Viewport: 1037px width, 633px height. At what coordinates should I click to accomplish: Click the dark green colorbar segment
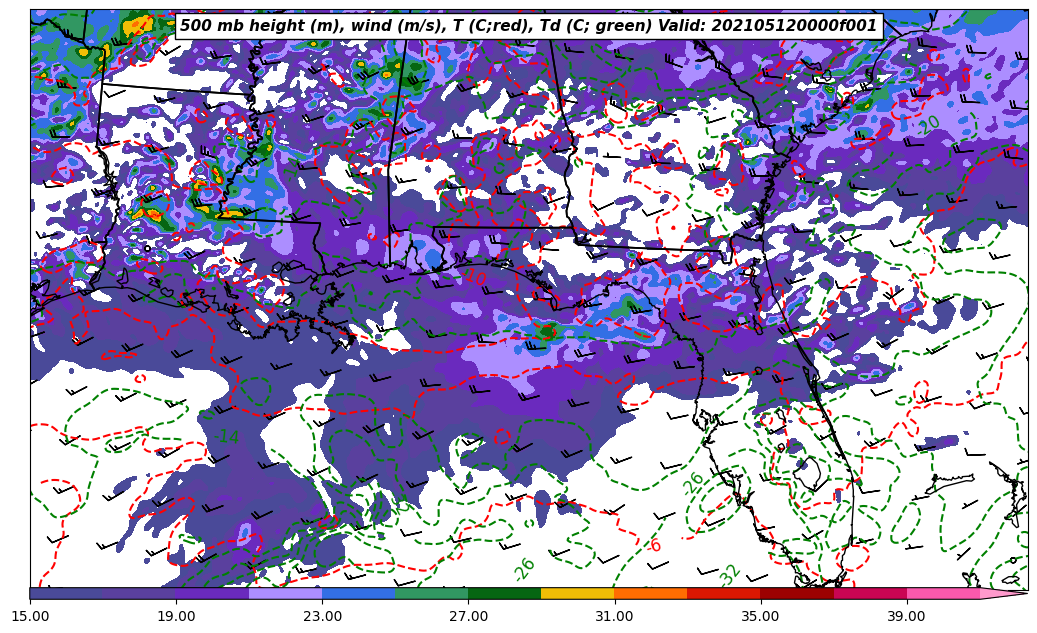coord(504,593)
